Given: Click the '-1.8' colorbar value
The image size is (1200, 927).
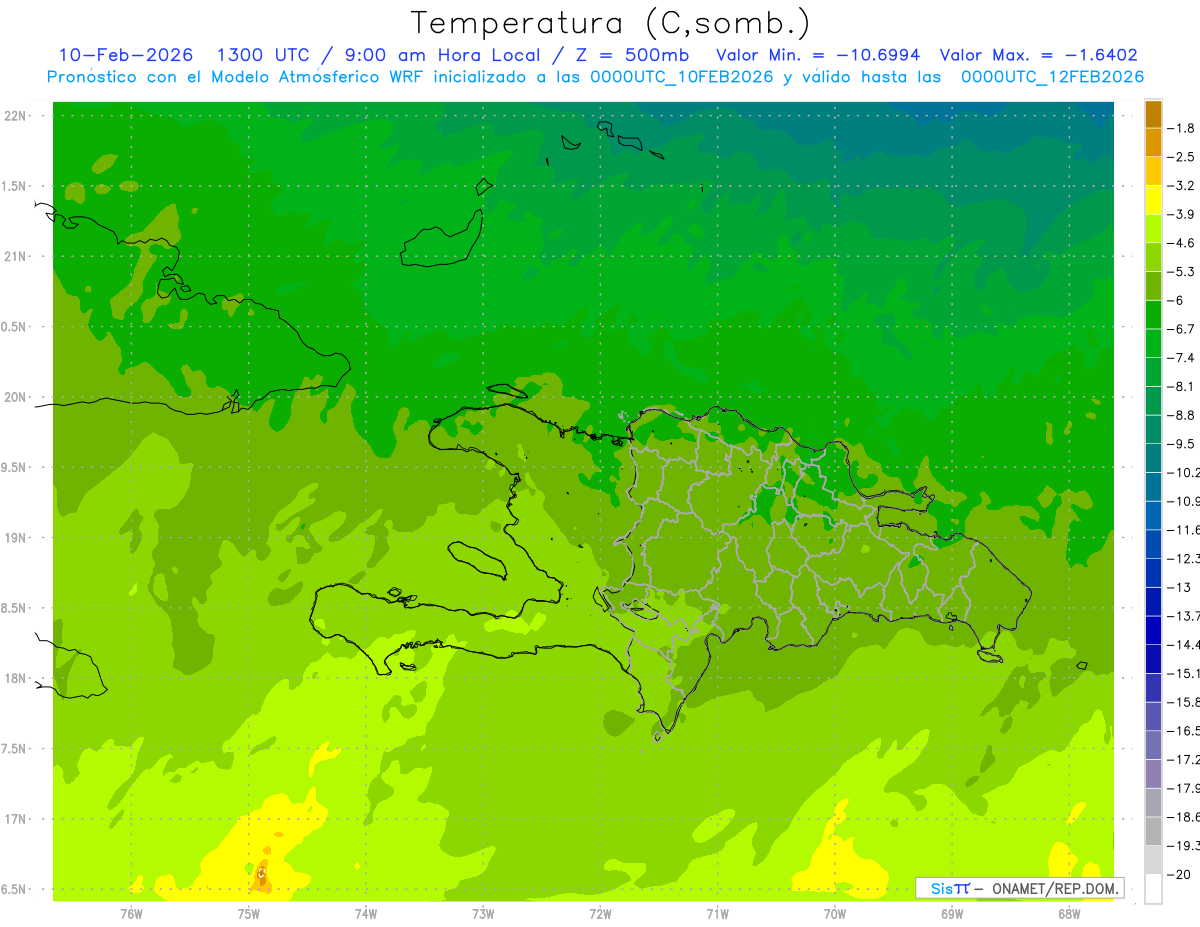Looking at the screenshot, I should click(1182, 128).
